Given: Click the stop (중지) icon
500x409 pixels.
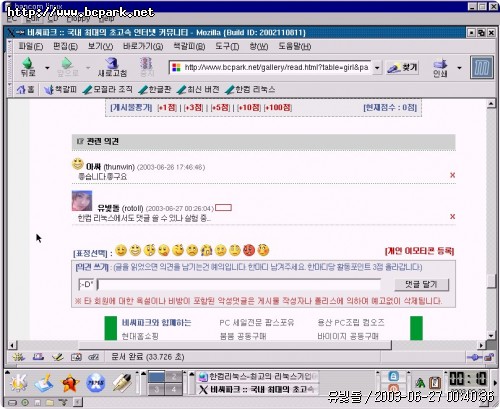Looking at the screenshot, I should pyautogui.click(x=146, y=67).
